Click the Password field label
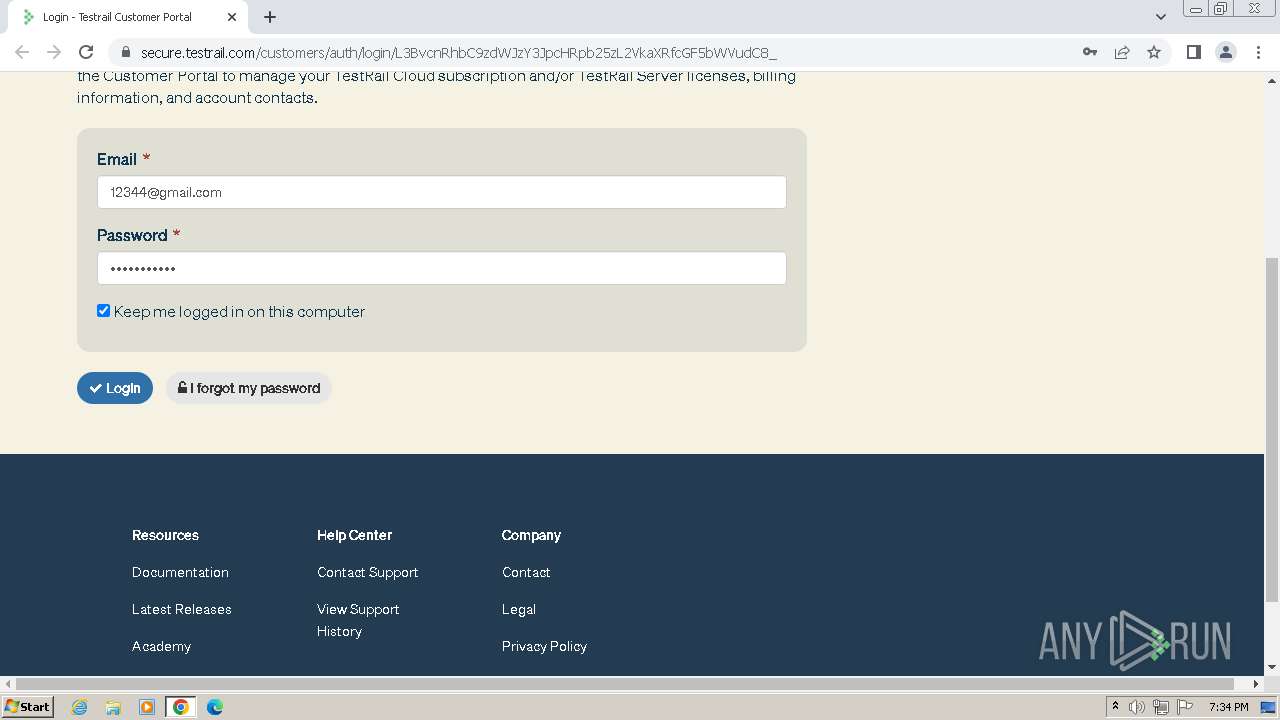1280x720 pixels. pos(132,235)
